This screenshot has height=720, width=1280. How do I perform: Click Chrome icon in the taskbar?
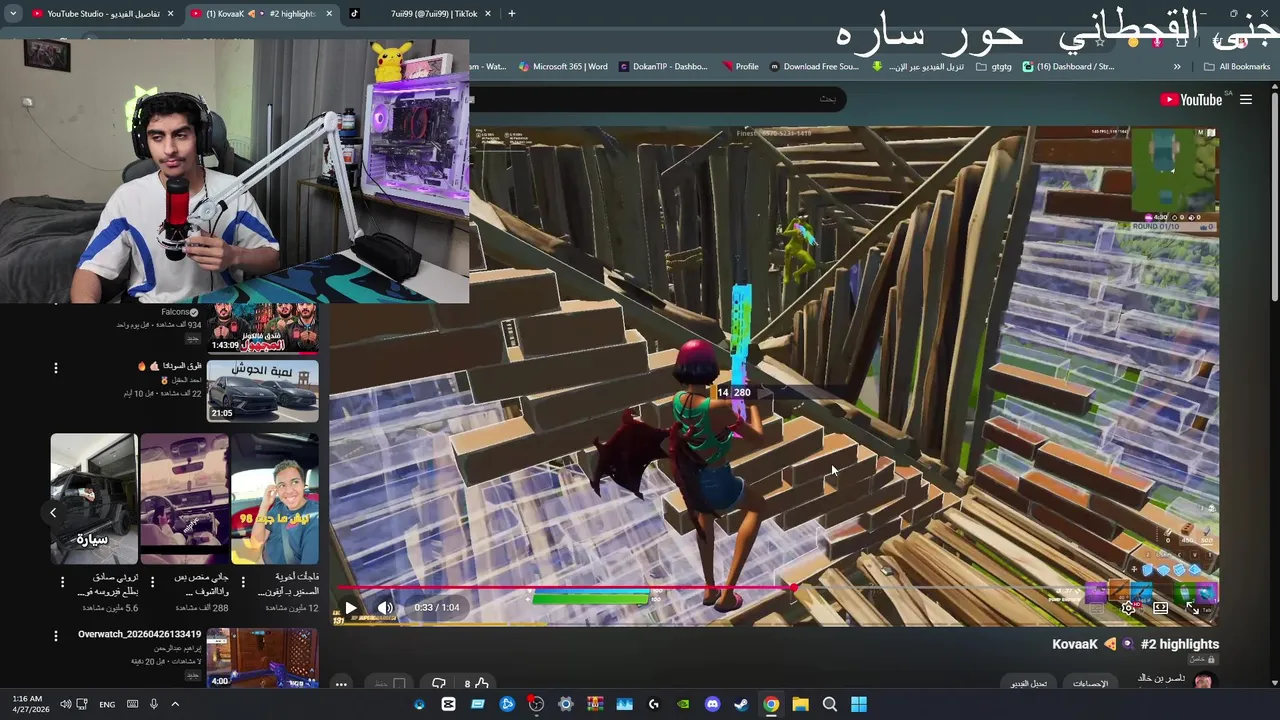coord(771,704)
